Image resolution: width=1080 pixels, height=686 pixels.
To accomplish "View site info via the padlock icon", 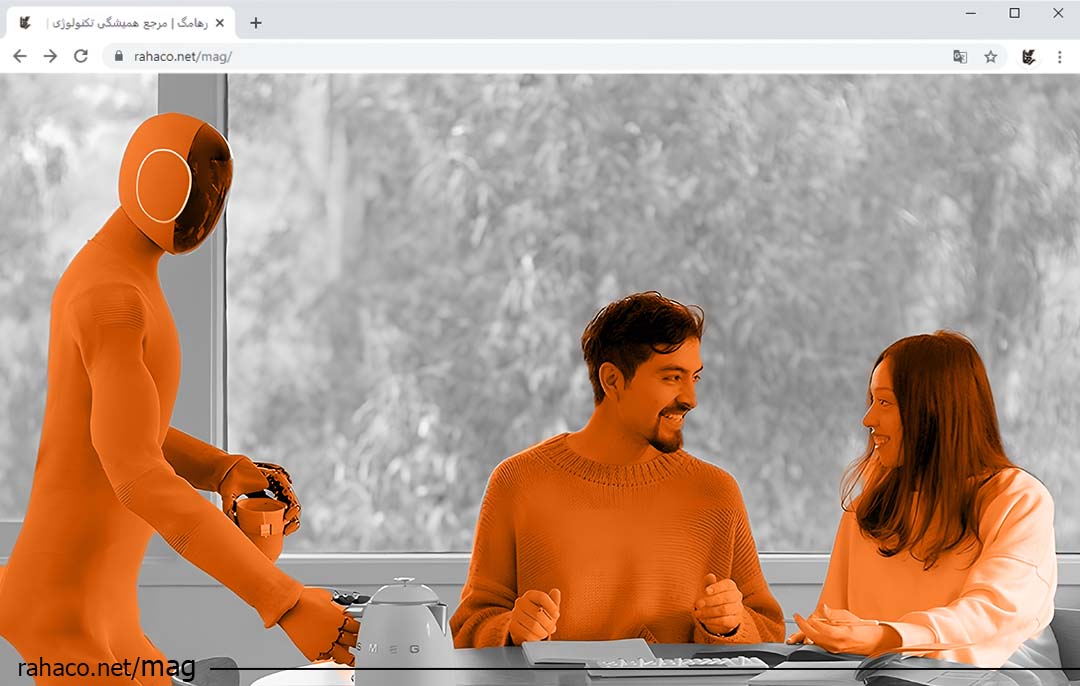I will tap(119, 57).
